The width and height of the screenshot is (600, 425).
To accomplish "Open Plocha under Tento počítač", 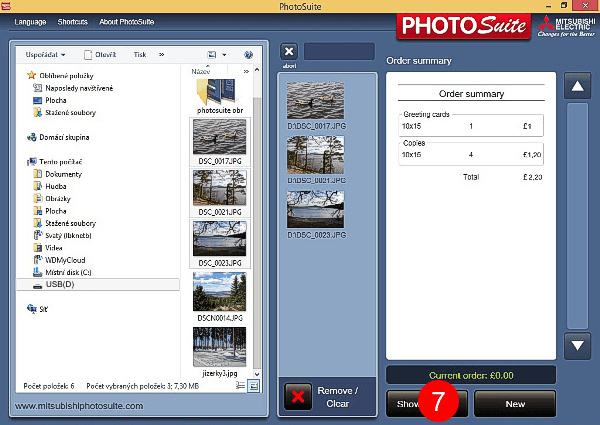I will (50, 211).
